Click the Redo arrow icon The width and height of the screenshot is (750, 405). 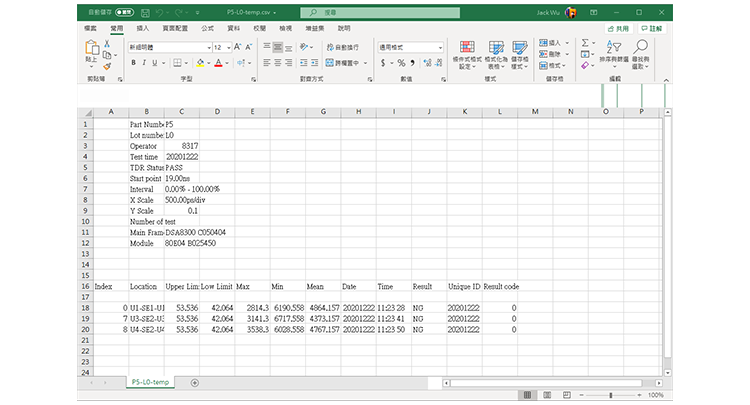(x=179, y=12)
